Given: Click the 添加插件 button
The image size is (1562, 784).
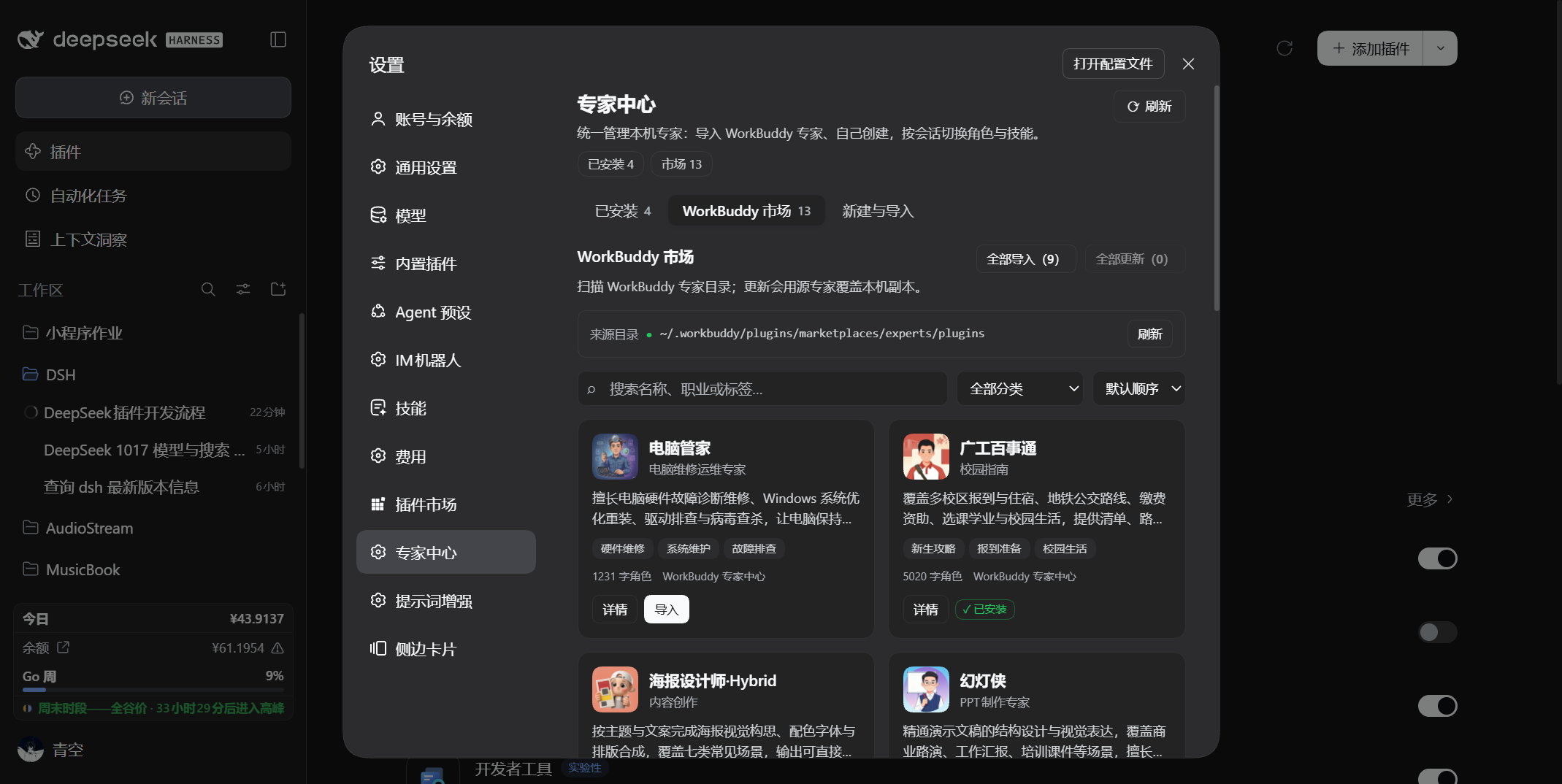Looking at the screenshot, I should (x=1371, y=48).
